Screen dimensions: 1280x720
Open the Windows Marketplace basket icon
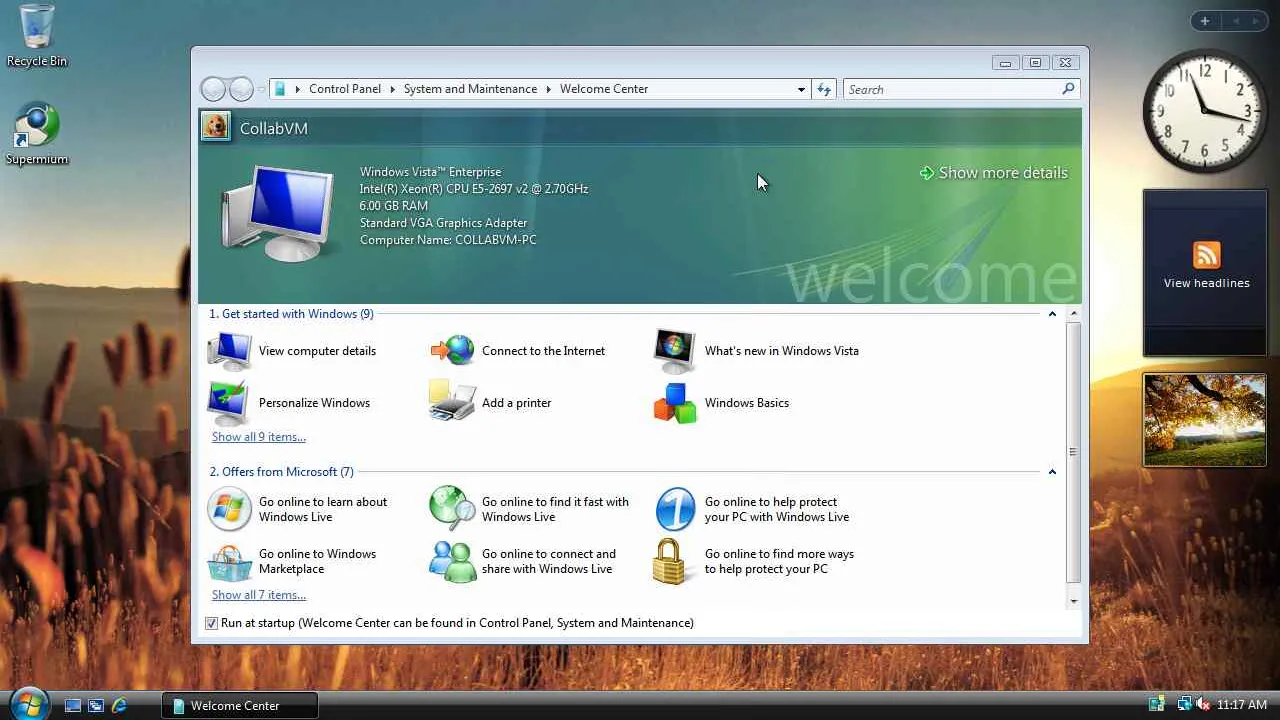tap(229, 562)
